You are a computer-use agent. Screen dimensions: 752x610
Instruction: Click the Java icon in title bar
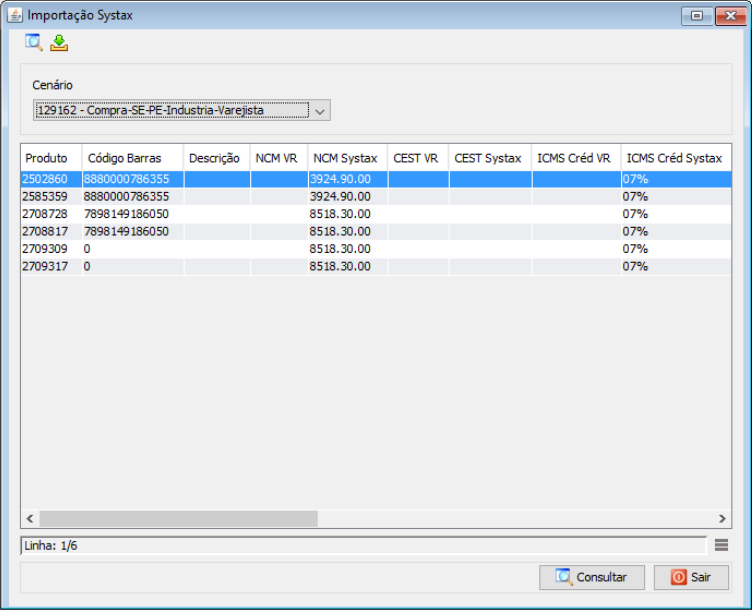pos(15,15)
